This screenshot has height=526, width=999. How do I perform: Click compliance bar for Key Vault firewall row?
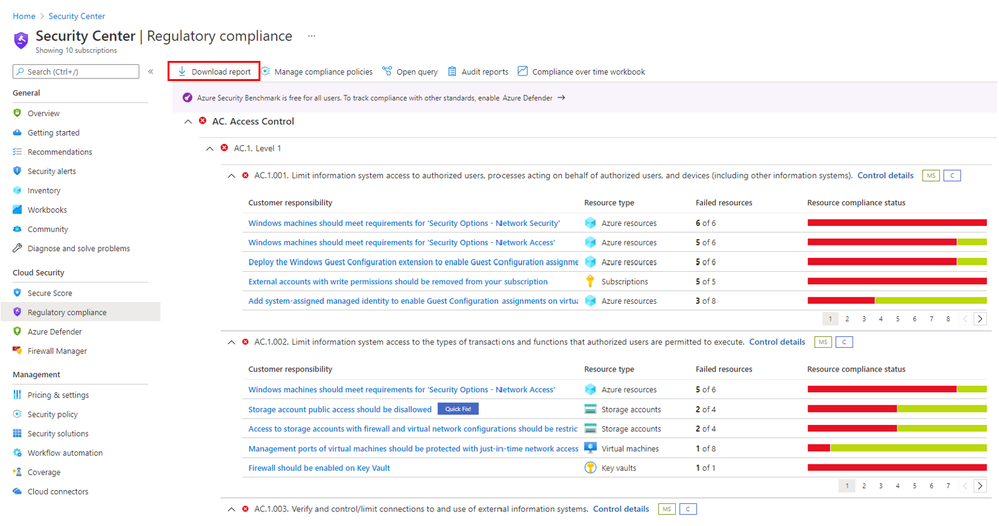coord(897,468)
